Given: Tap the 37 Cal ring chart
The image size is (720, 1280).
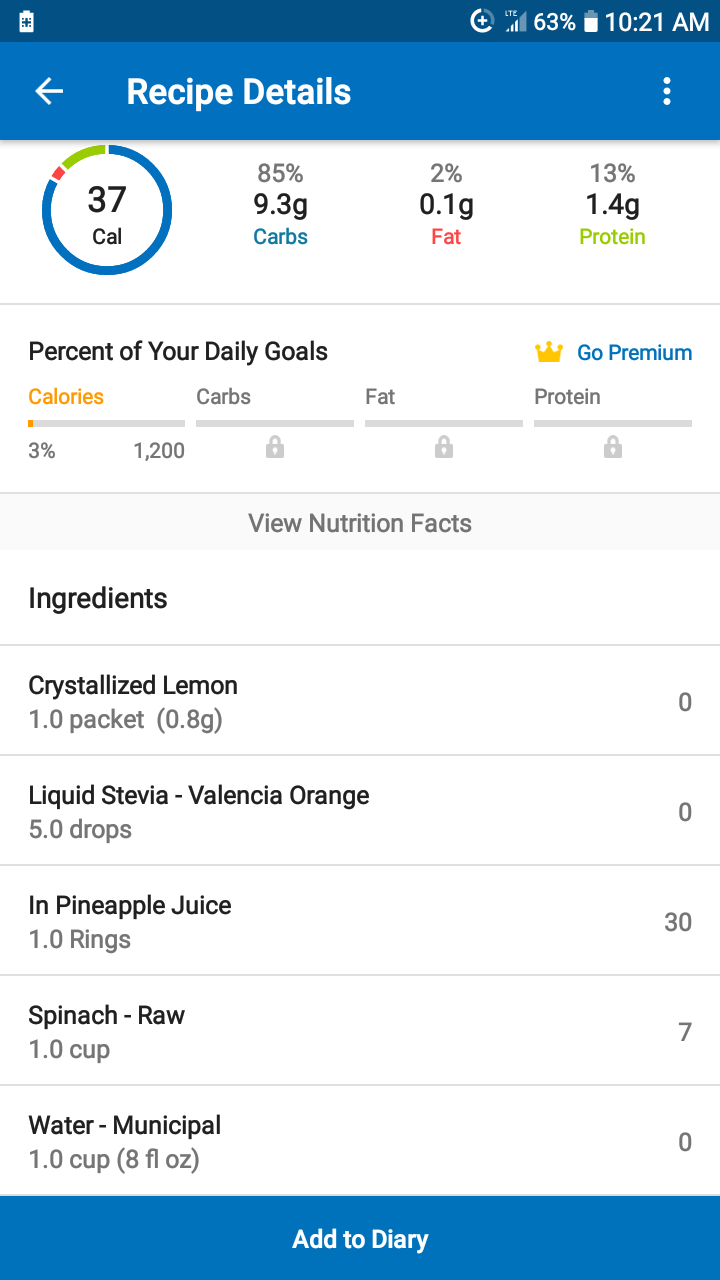Looking at the screenshot, I should (107, 210).
